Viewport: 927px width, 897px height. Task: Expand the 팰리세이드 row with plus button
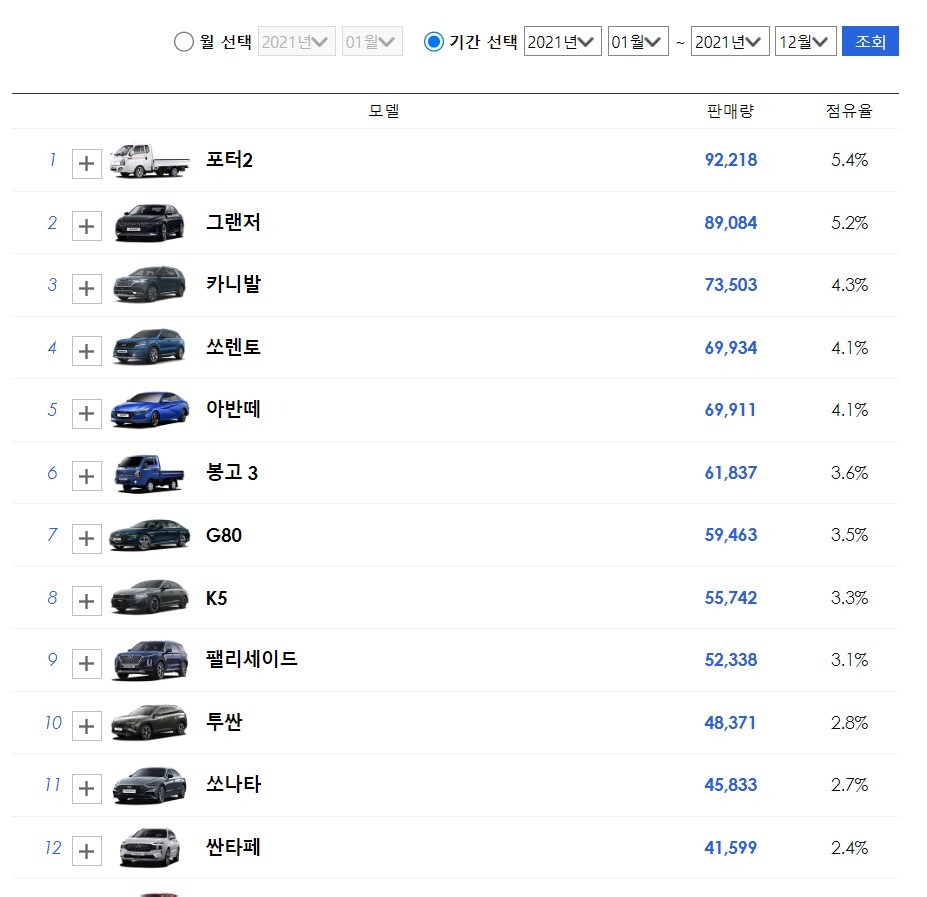pyautogui.click(x=87, y=663)
